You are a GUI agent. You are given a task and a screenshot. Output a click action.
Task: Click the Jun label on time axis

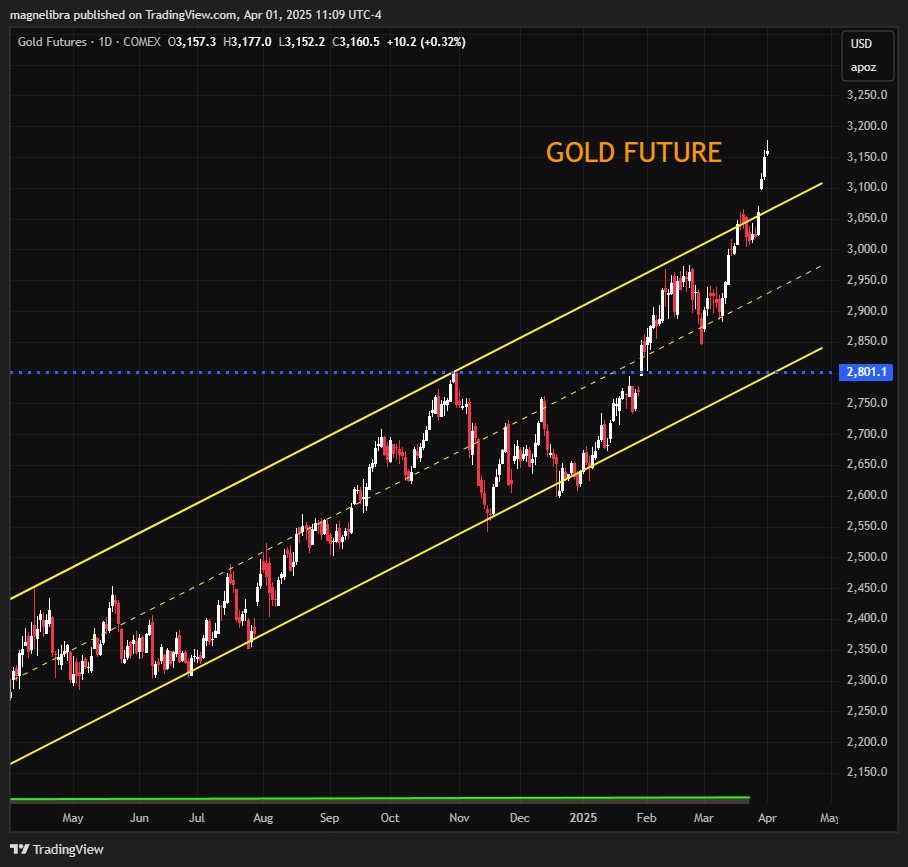(139, 818)
